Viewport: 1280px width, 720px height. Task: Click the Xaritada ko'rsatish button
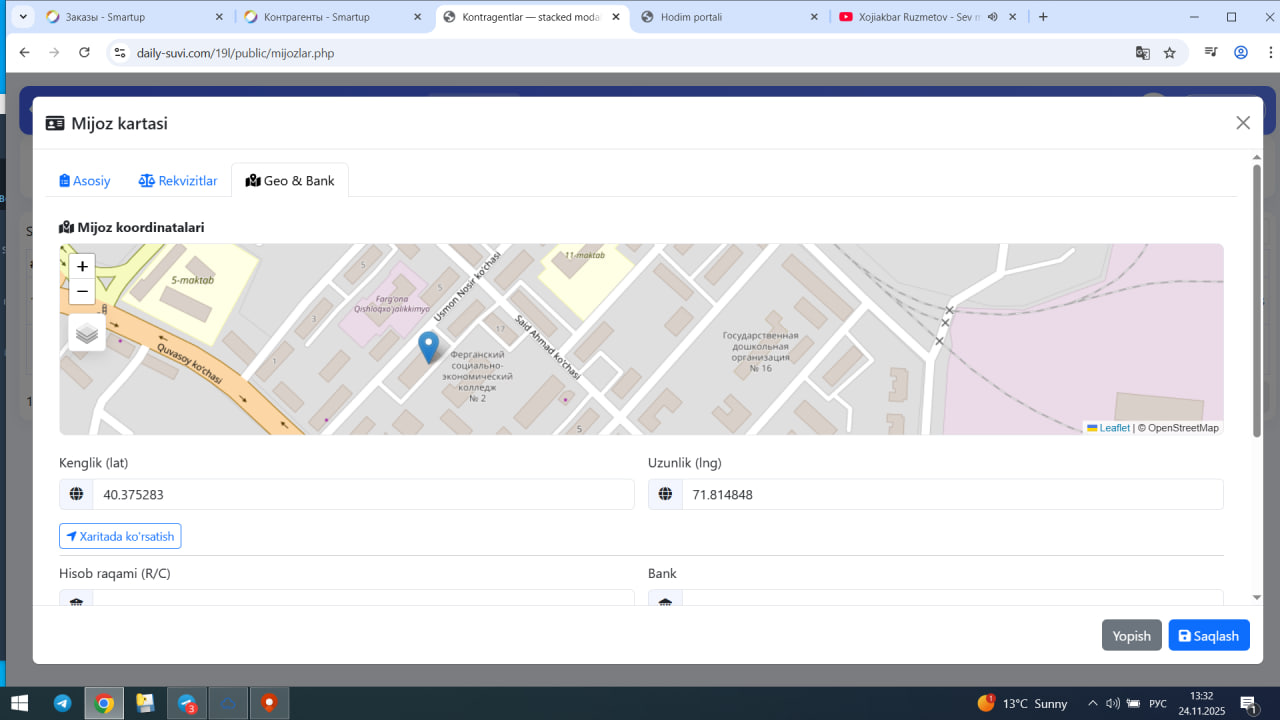(x=120, y=537)
